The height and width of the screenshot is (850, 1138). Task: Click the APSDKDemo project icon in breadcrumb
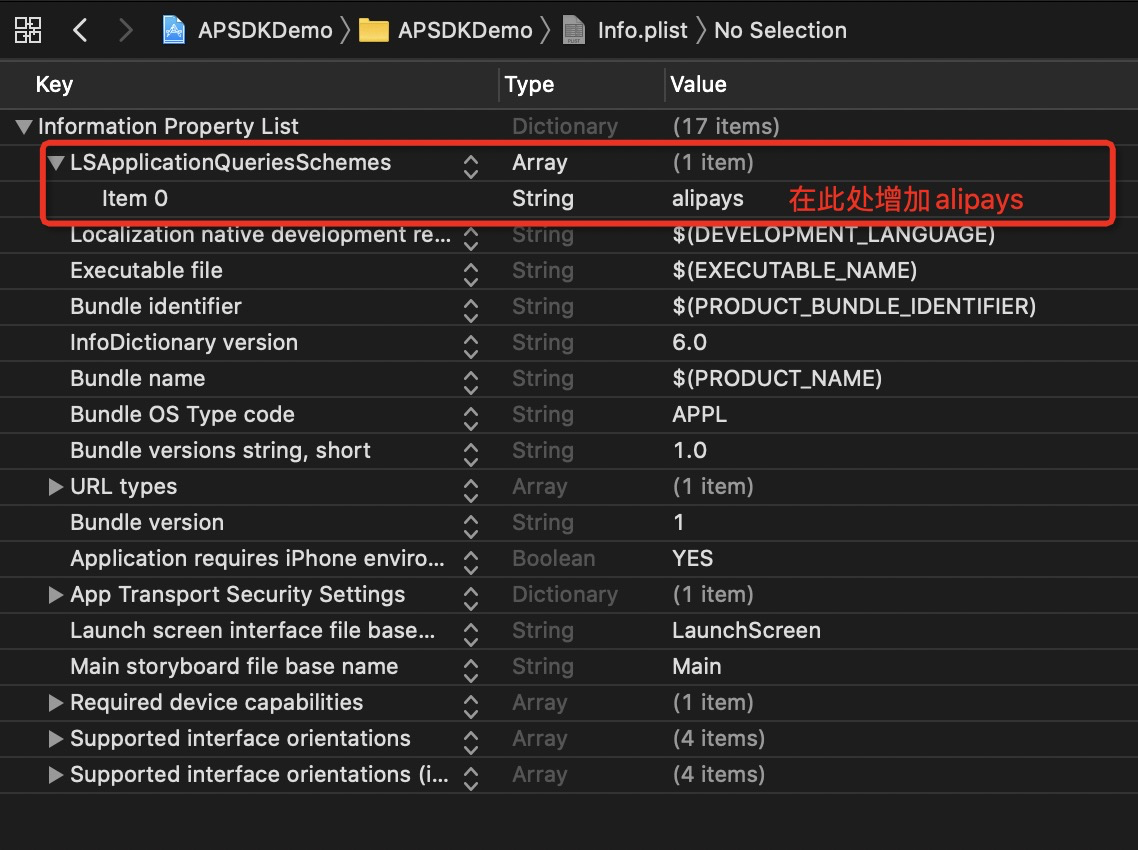pos(173,30)
